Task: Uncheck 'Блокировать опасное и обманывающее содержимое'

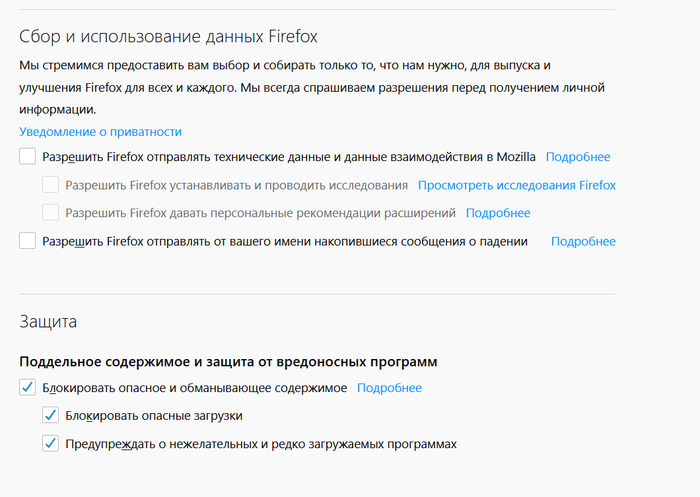Action: pos(28,388)
